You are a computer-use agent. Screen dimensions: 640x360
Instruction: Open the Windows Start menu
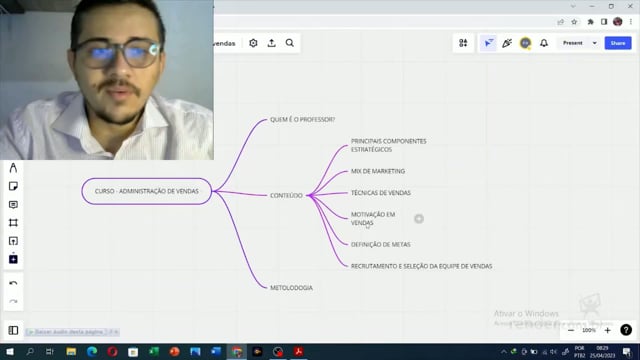click(x=9, y=351)
